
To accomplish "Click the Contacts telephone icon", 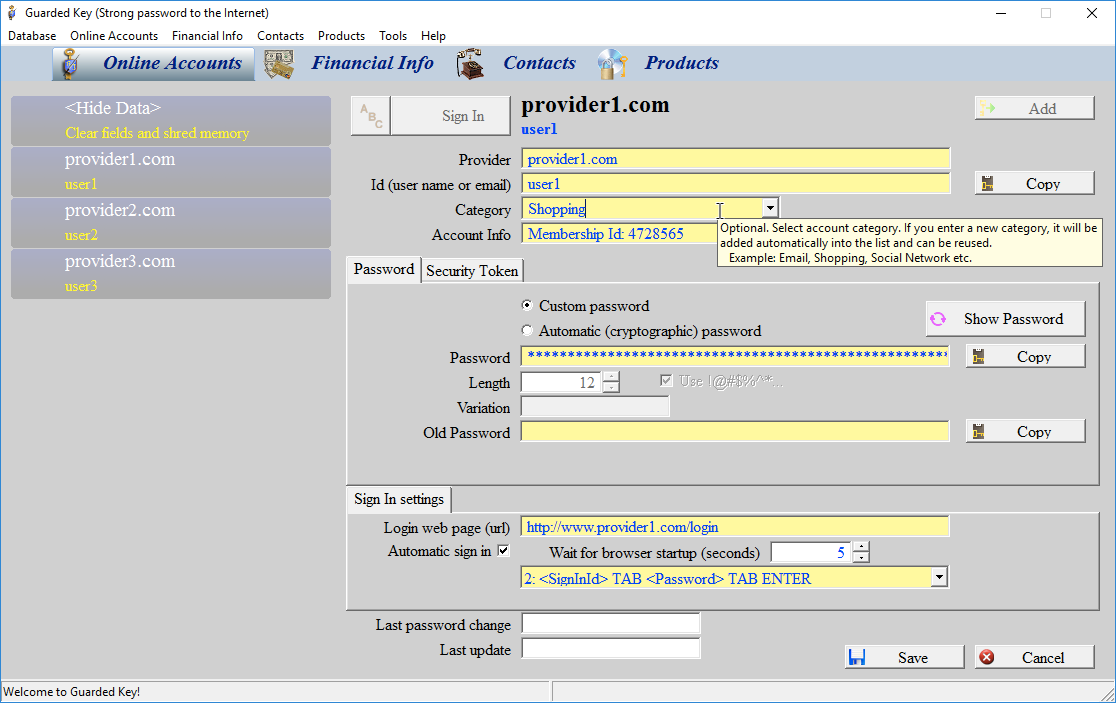I will pyautogui.click(x=470, y=63).
